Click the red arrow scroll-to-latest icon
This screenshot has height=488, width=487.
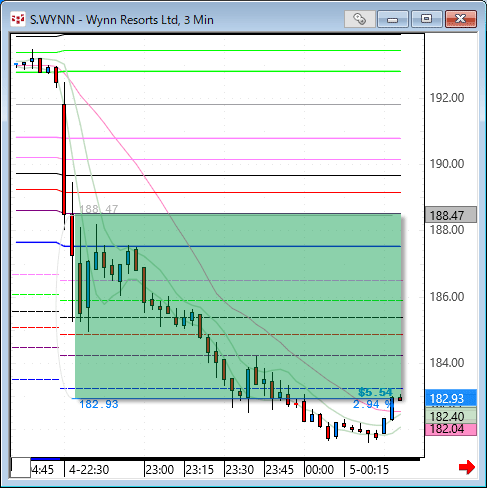tap(466, 467)
